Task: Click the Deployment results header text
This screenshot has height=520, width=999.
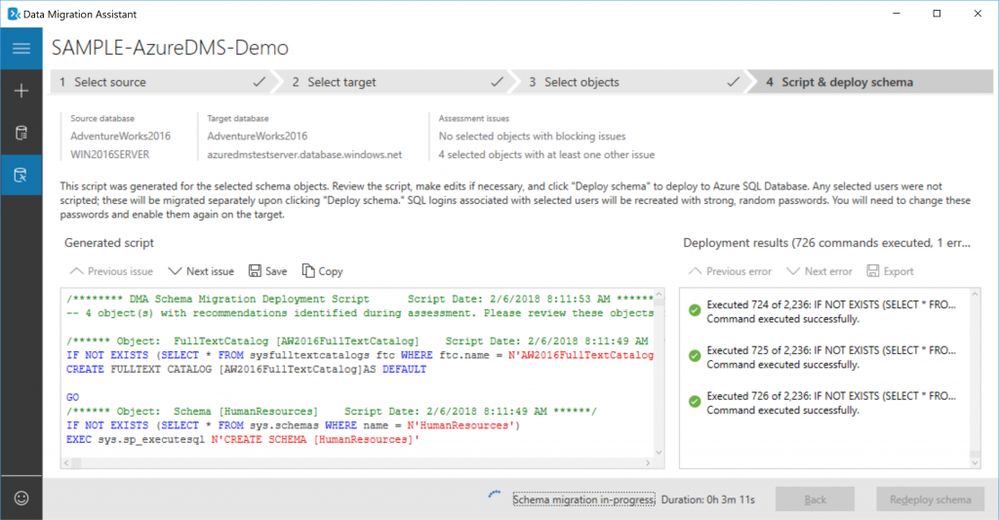Action: point(827,243)
